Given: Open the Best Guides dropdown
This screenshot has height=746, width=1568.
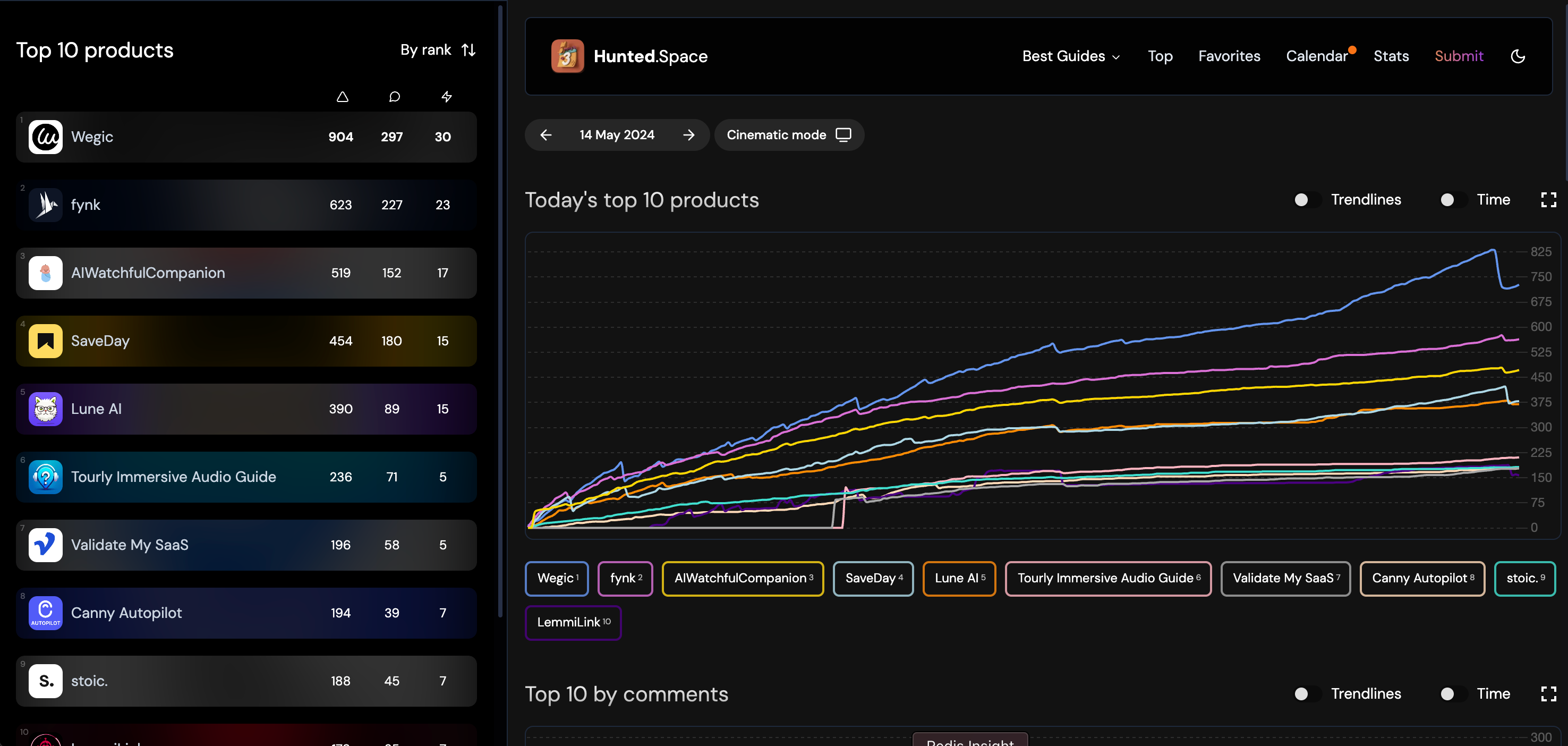Looking at the screenshot, I should 1071,56.
